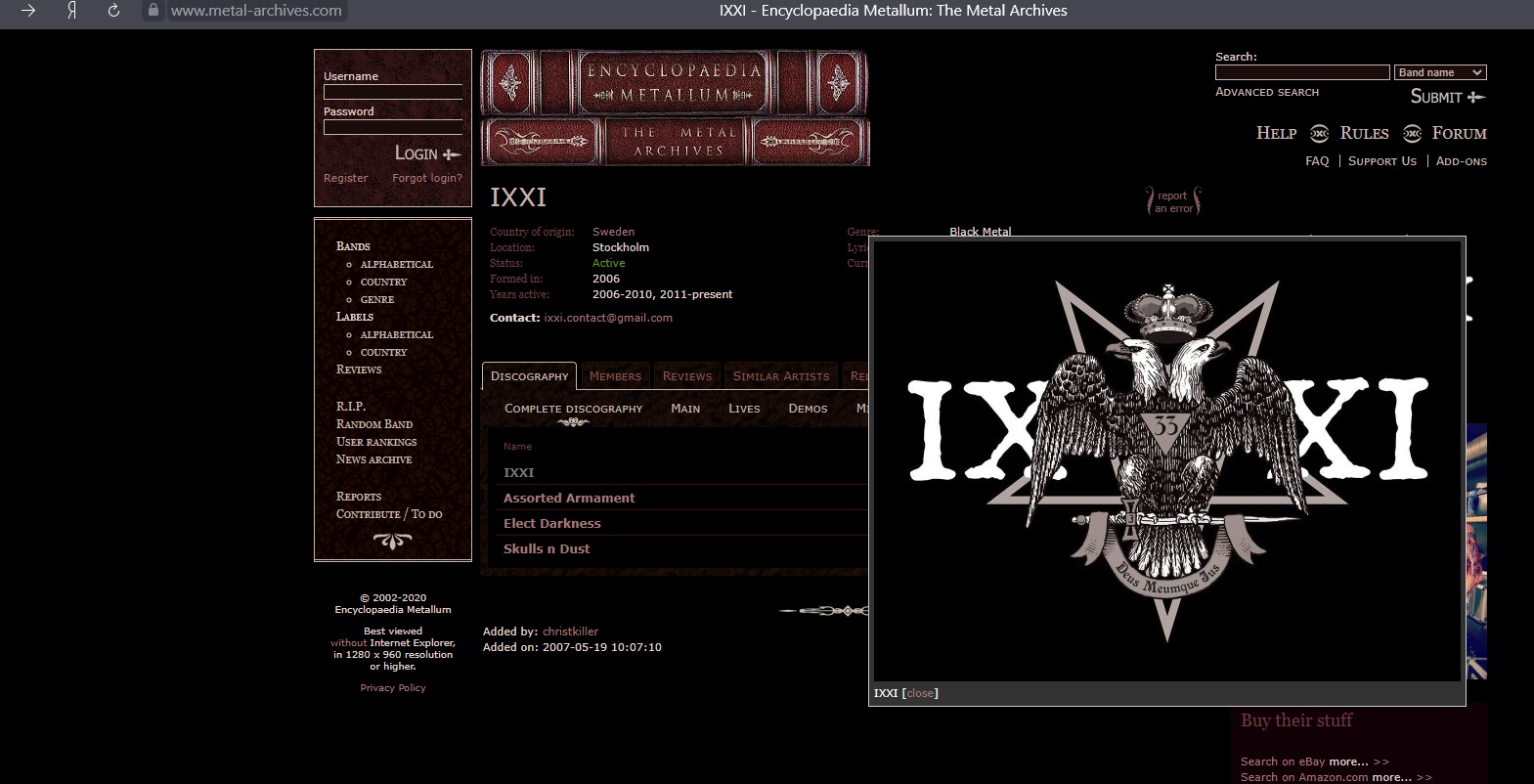Browse labels via Alphabetical under Labels

[x=396, y=334]
